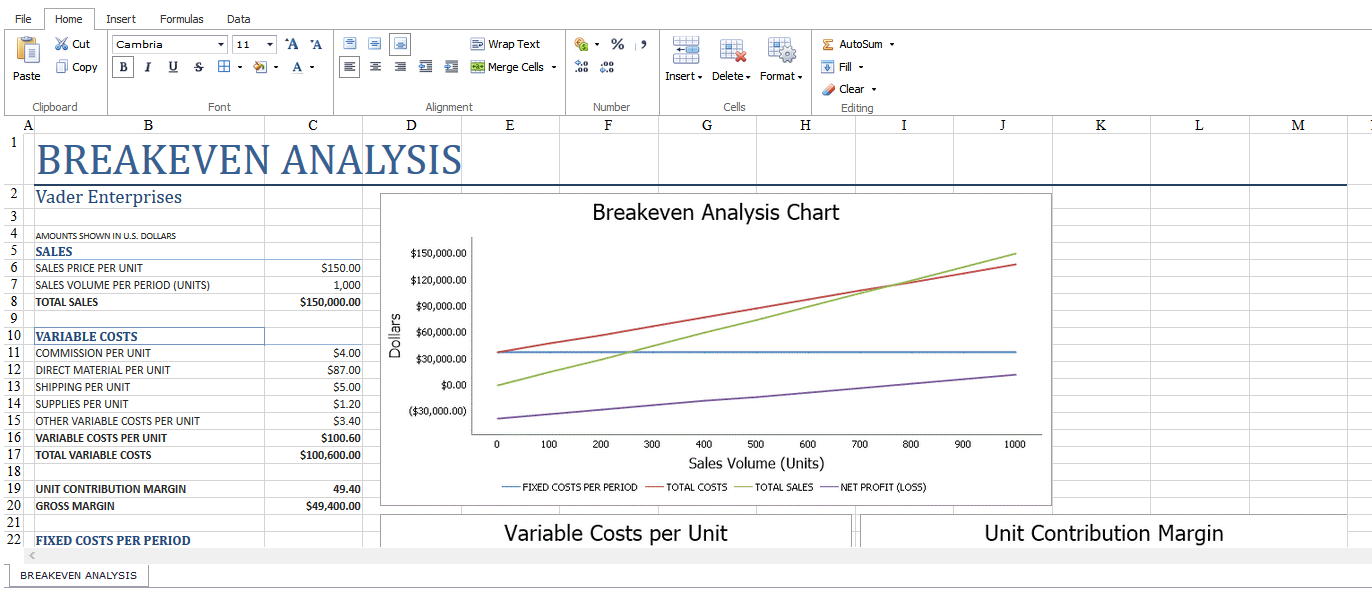Screen dimensions: 1372x604
Task: Open the fill color picker dropdown
Action: pyautogui.click(x=275, y=68)
